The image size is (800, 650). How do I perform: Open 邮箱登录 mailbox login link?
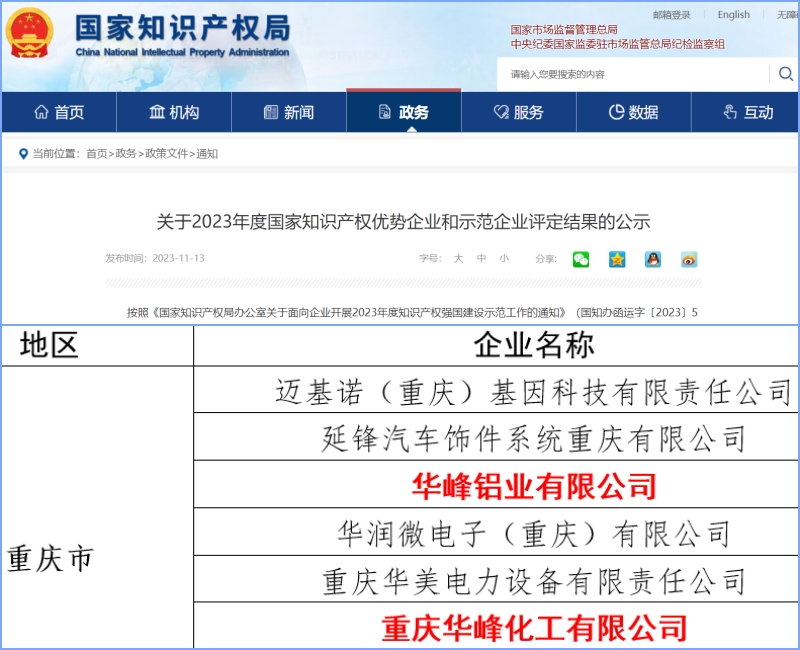pos(671,15)
